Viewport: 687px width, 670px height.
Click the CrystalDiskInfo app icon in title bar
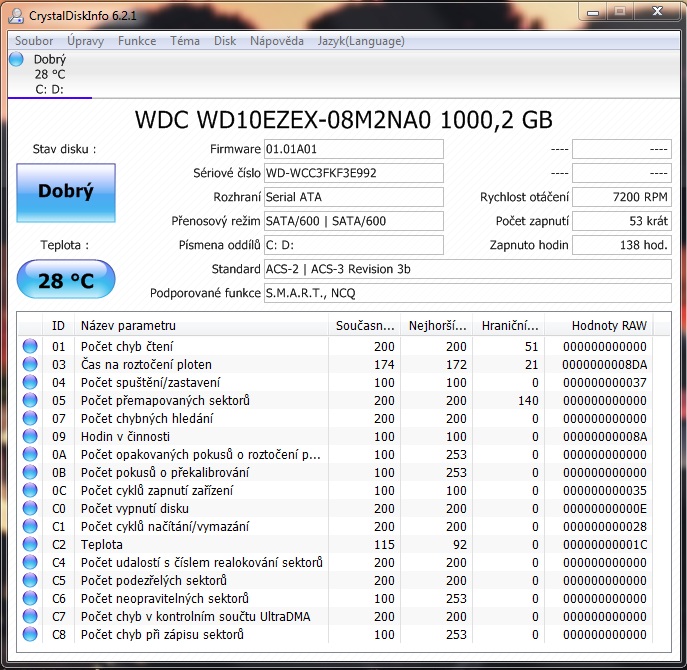[x=16, y=15]
